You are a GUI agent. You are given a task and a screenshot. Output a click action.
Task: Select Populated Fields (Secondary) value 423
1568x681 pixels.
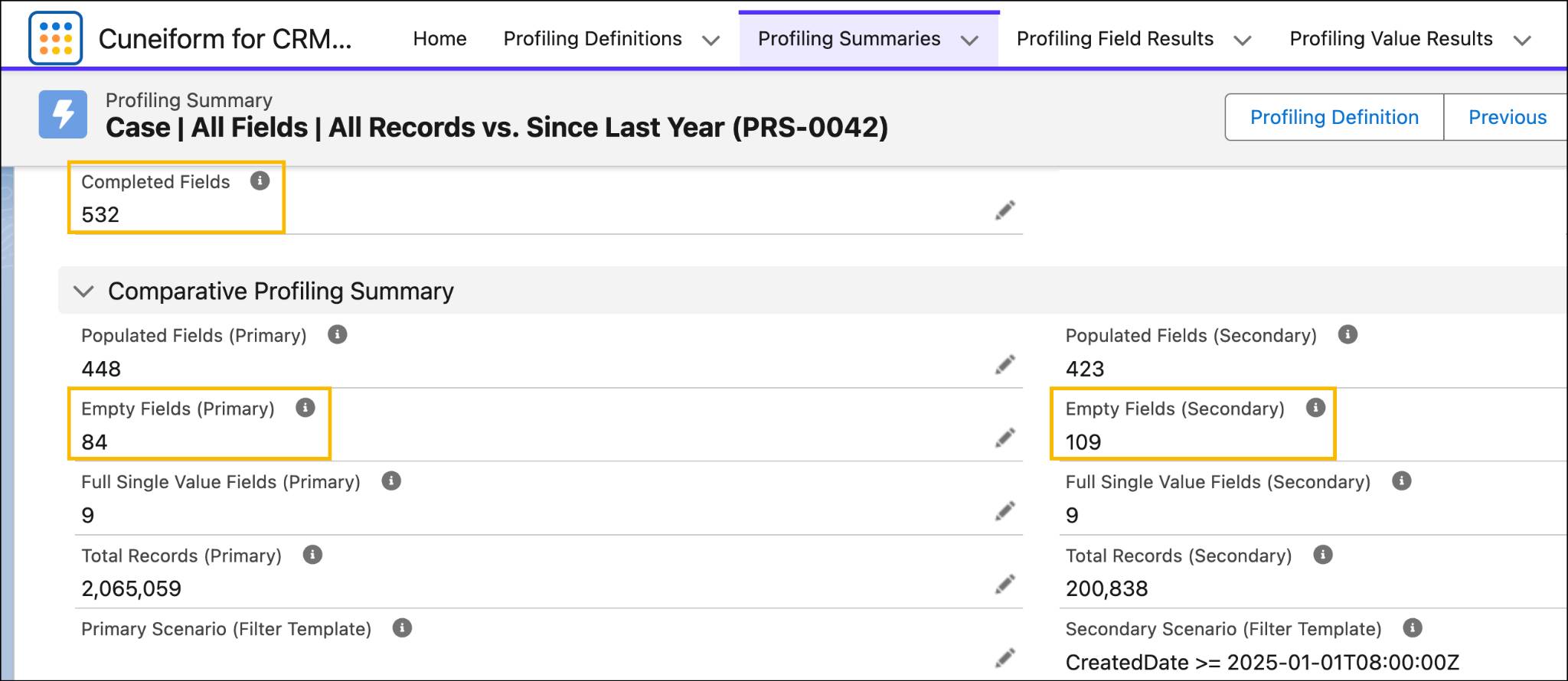pos(1085,369)
